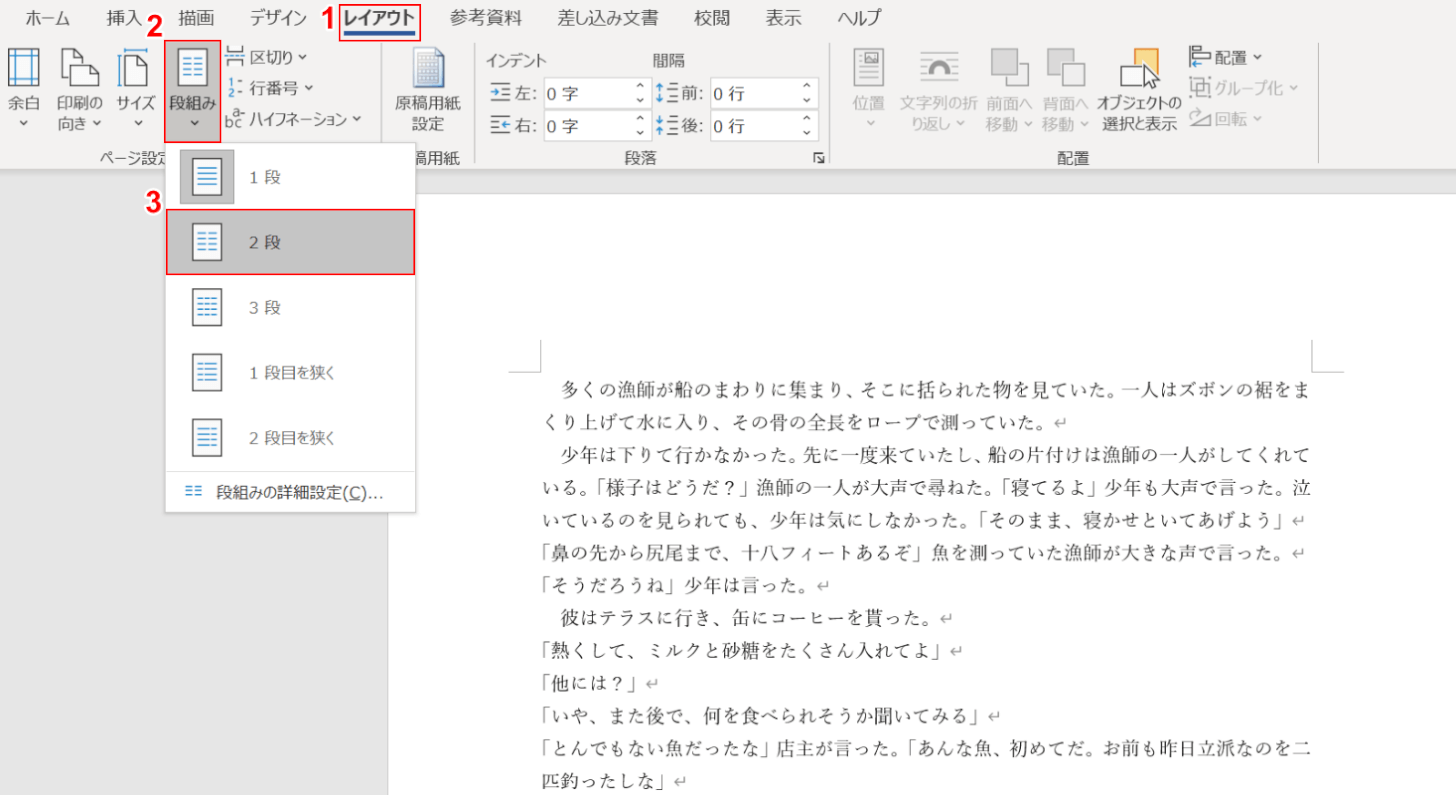Click the サイズ paper size icon

pos(135,70)
